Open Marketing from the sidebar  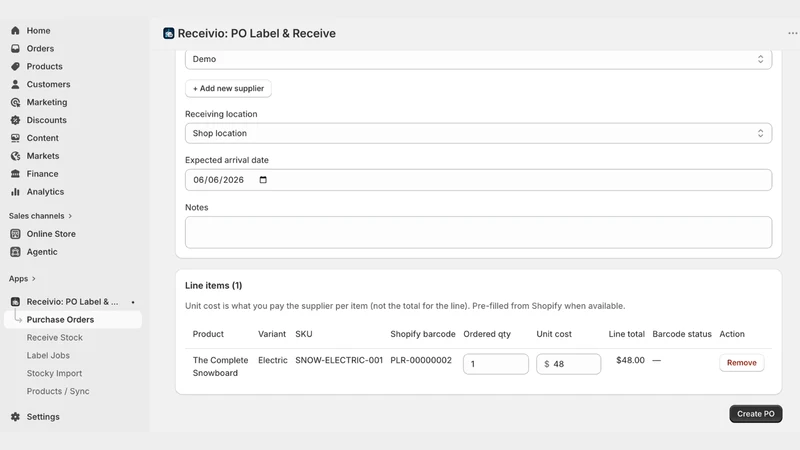coord(47,102)
